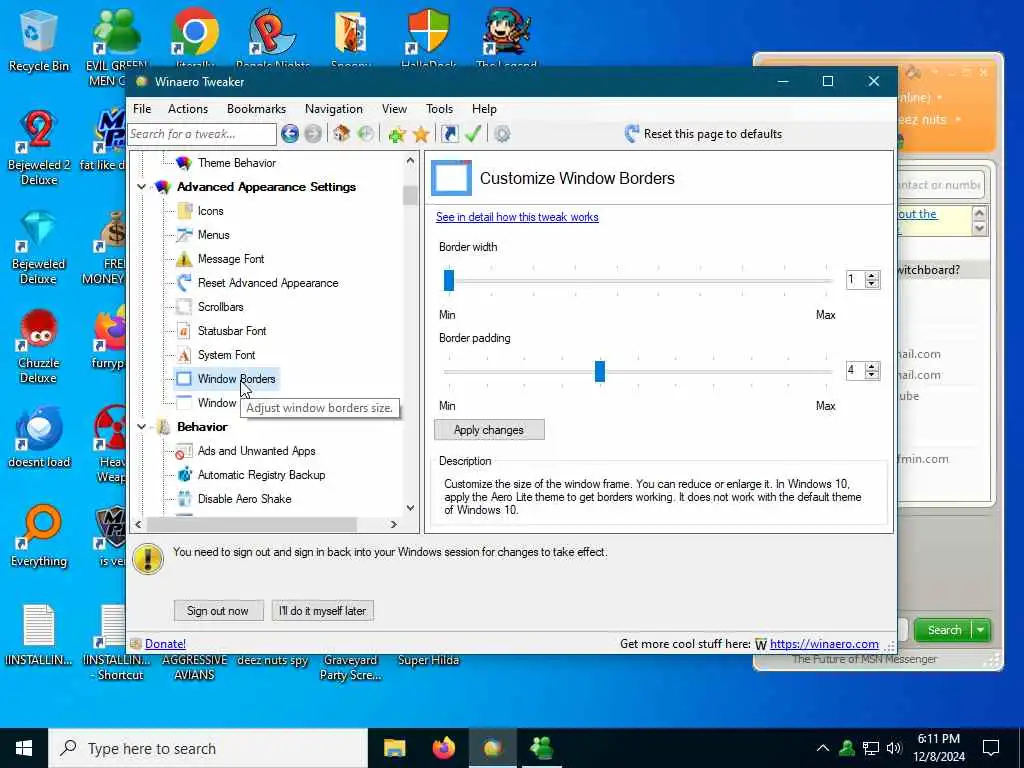
Task: Collapse the Behavior tree group
Action: pos(141,427)
